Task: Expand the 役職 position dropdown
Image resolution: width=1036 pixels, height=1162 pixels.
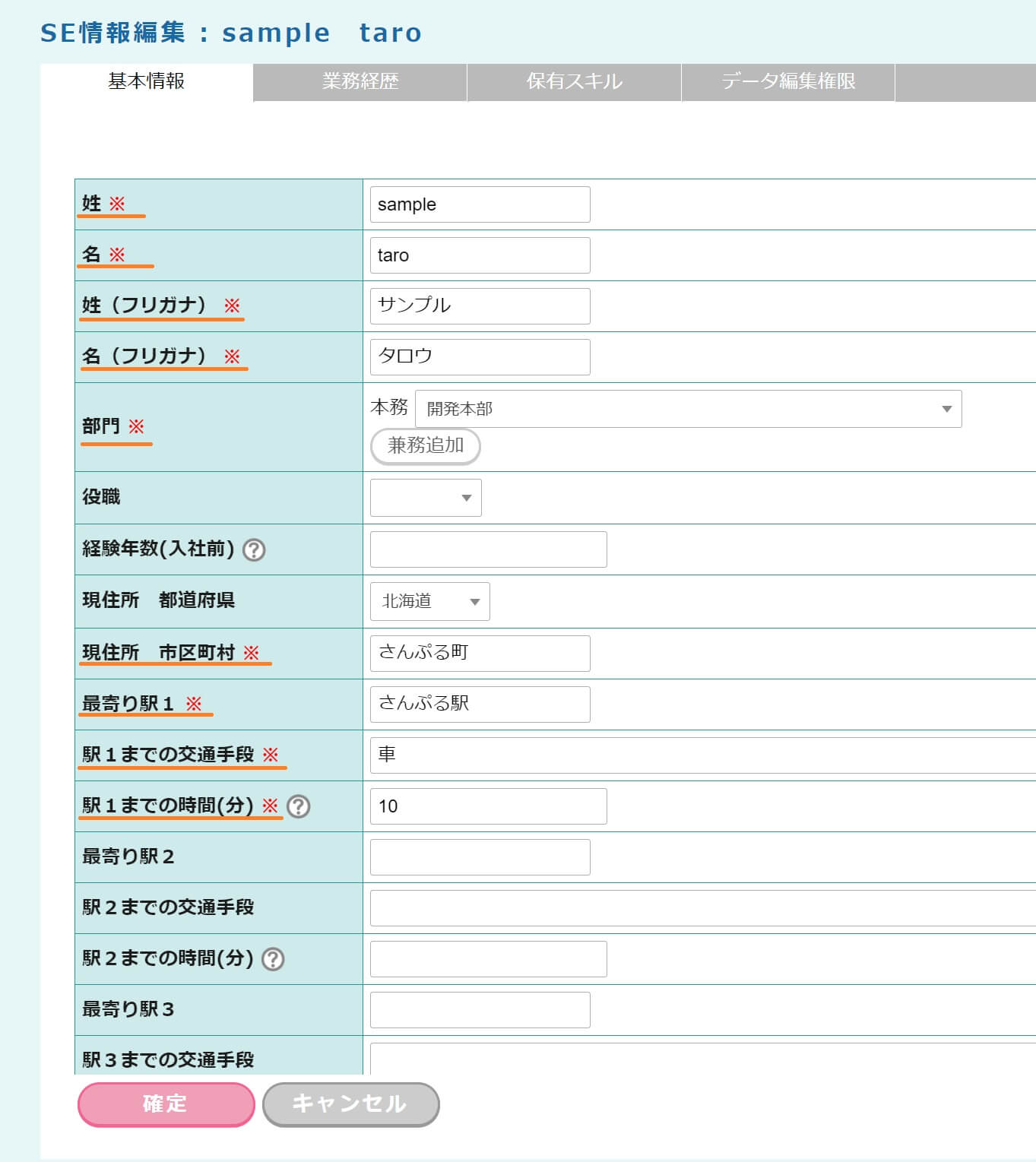Action: coord(426,498)
